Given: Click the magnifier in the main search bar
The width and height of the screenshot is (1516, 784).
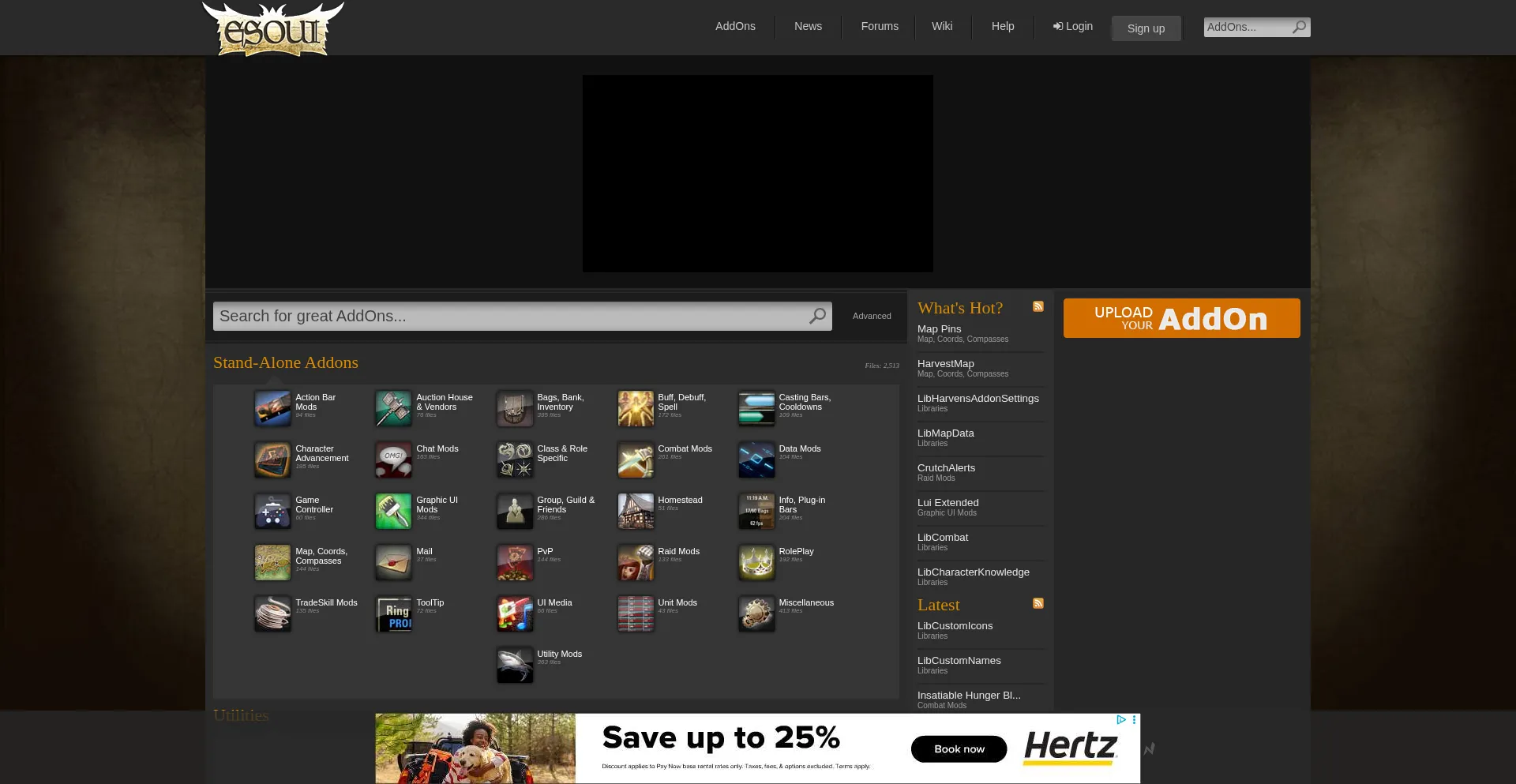Looking at the screenshot, I should point(817,316).
